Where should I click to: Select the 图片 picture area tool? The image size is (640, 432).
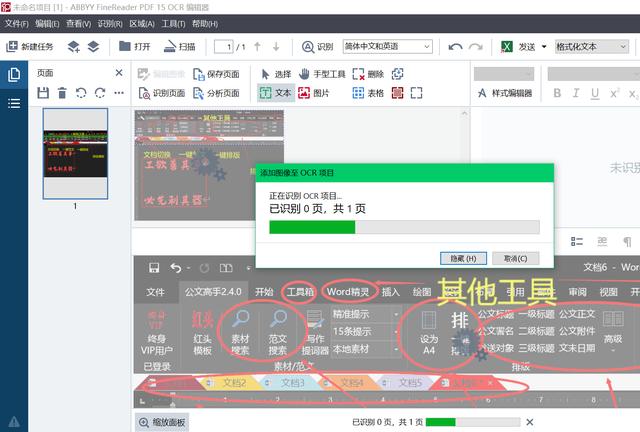(x=313, y=93)
